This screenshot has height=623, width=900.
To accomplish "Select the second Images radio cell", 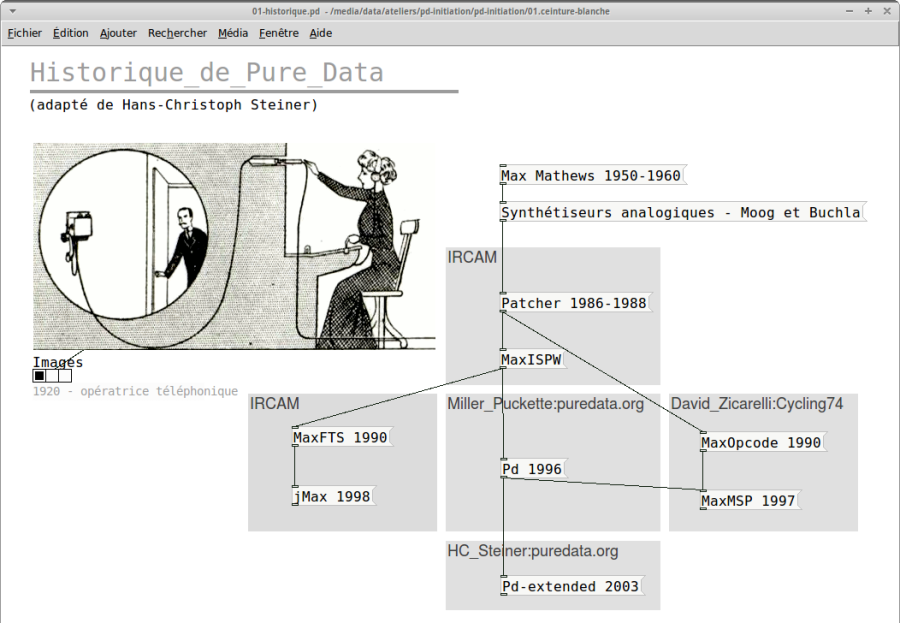I will click(52, 376).
